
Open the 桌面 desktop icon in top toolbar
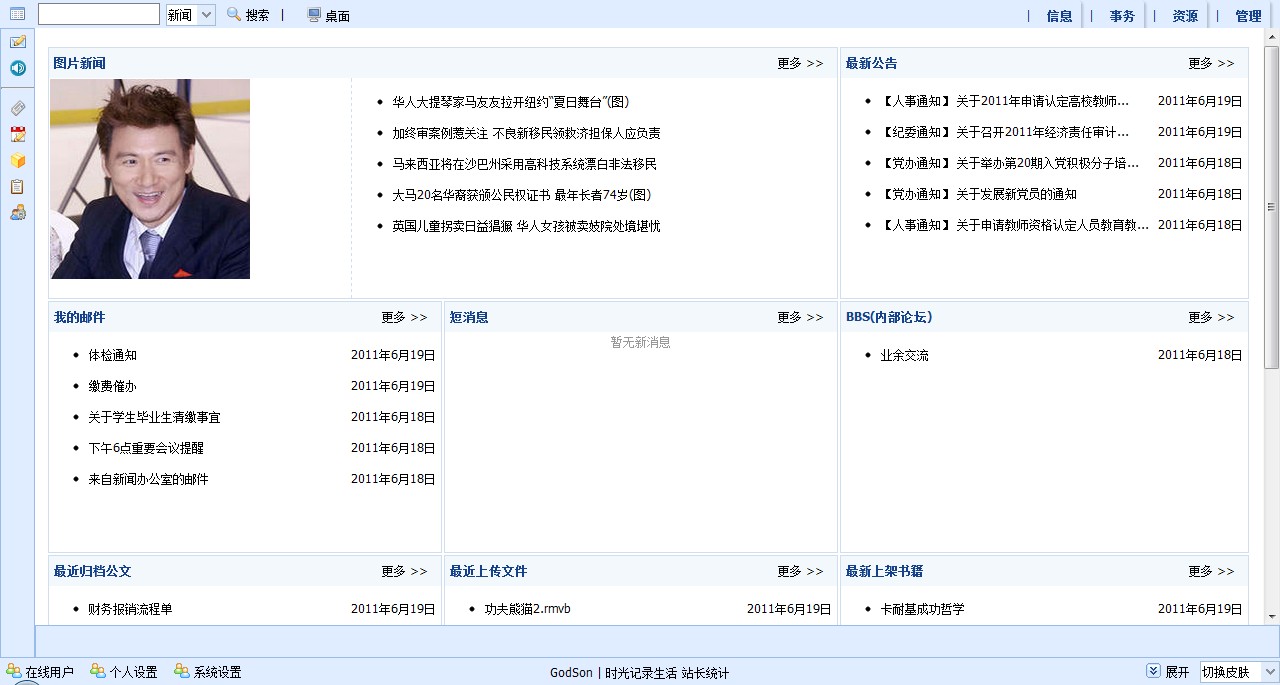click(x=330, y=14)
